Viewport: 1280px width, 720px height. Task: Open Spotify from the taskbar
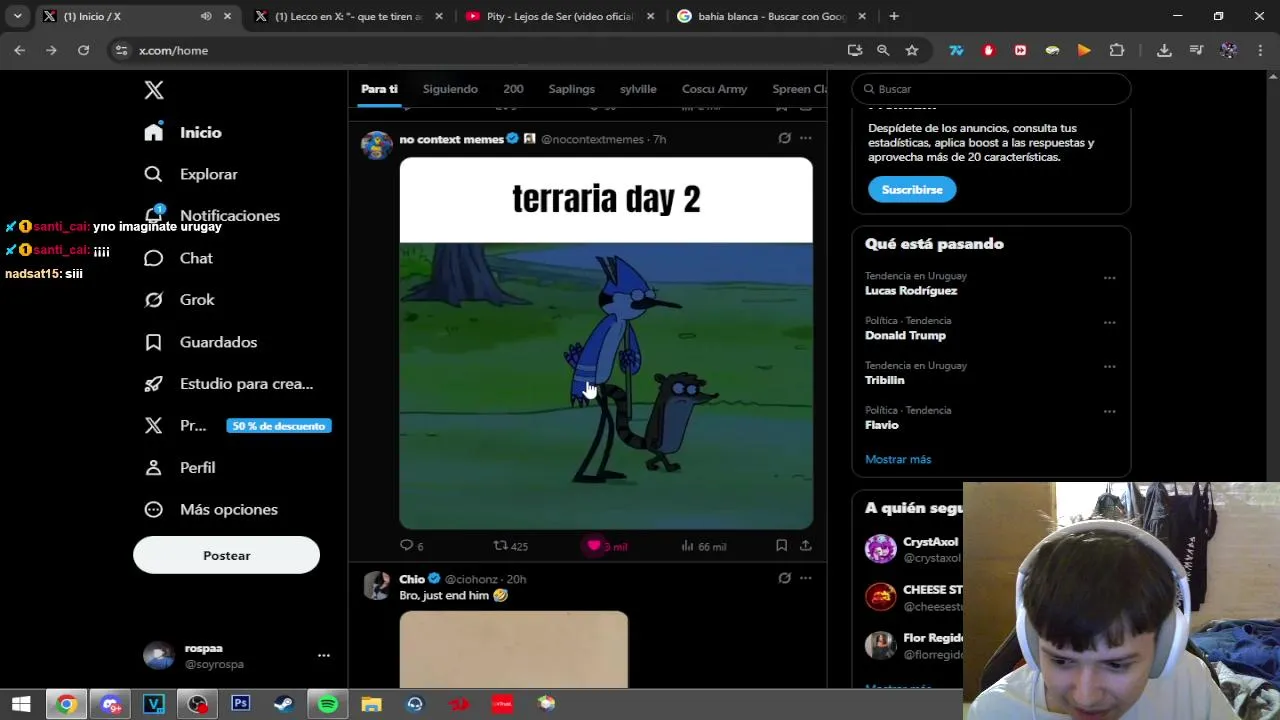coord(328,704)
